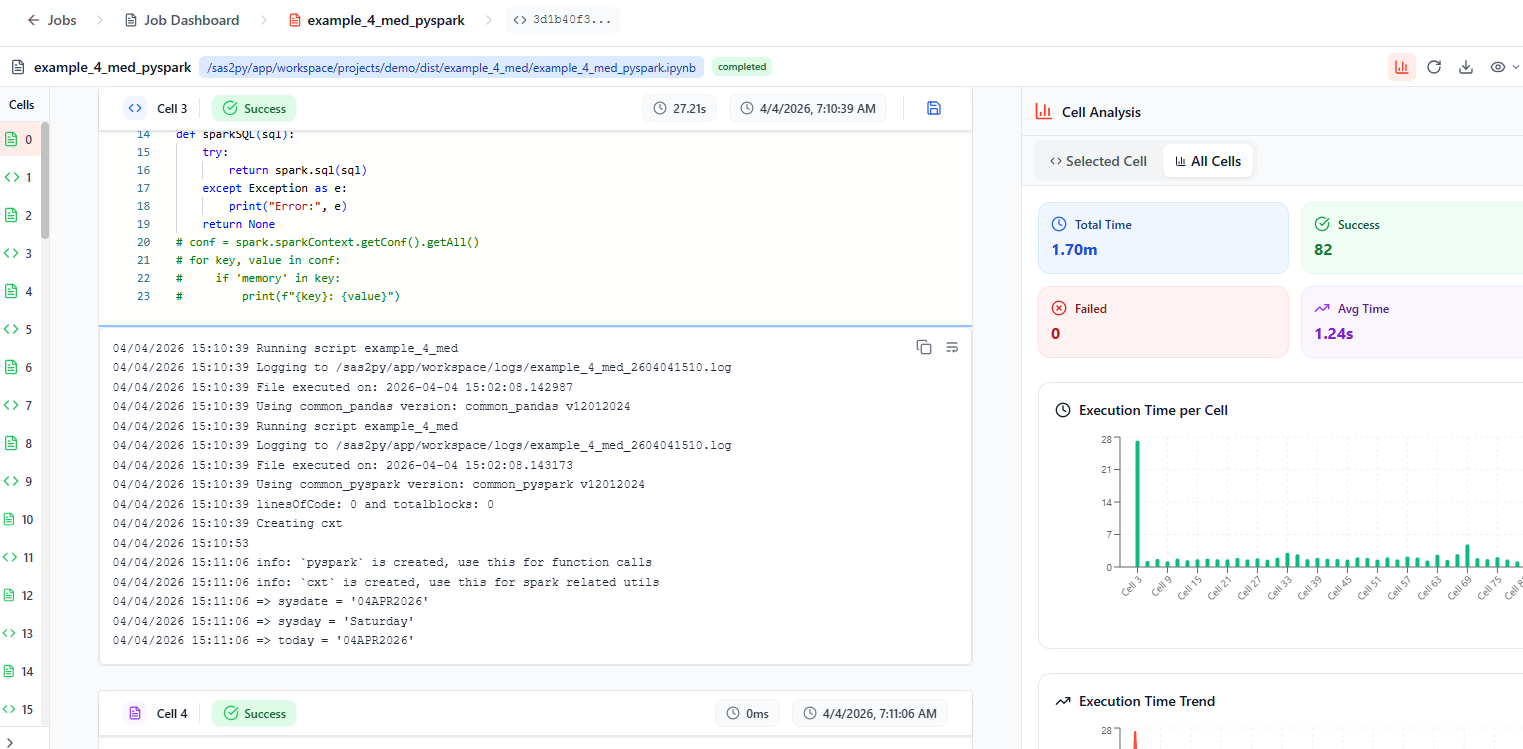Switch to the Selected Cell tab
Screen dimensions: 1523x749
tap(1097, 161)
